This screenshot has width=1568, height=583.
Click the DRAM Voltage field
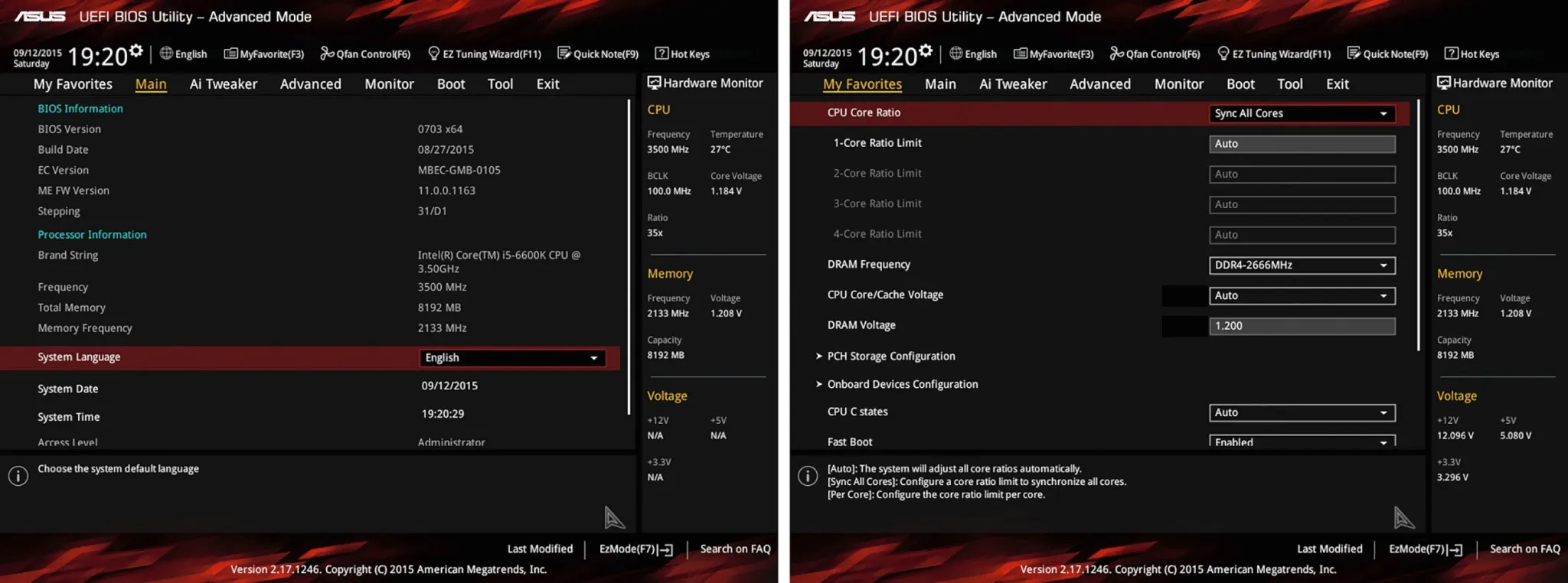click(1302, 326)
